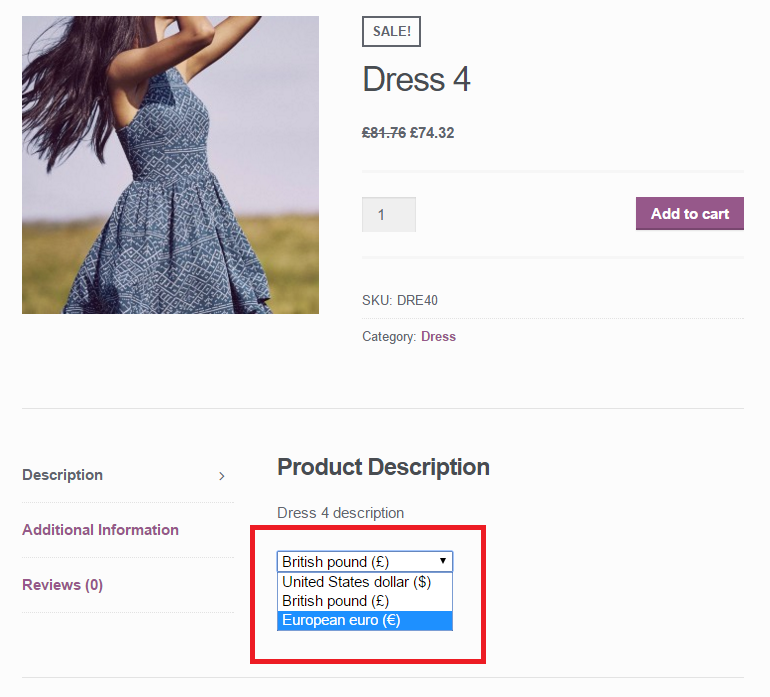Screen dimensions: 770x697
Task: Choose United States dollar ($) option
Action: (x=365, y=582)
